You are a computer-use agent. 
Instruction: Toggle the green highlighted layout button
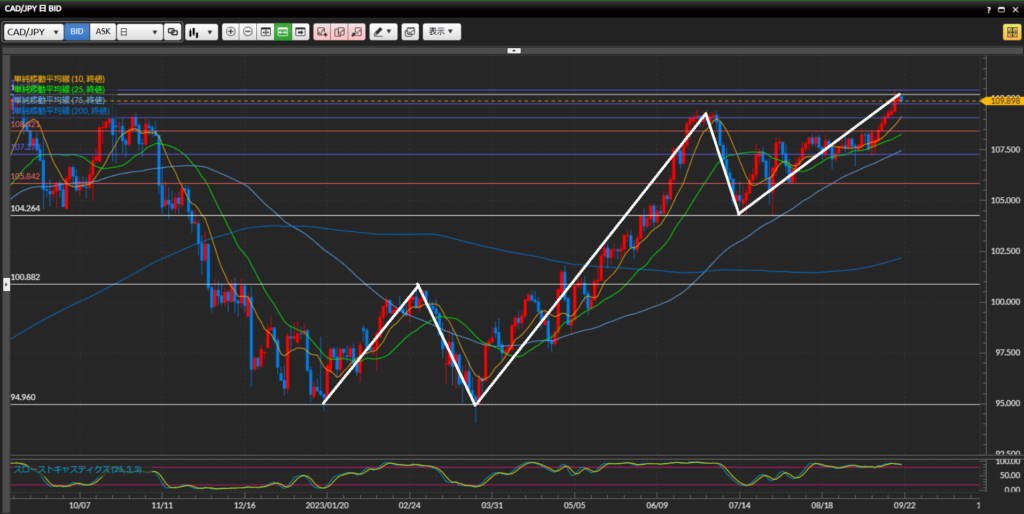click(283, 32)
